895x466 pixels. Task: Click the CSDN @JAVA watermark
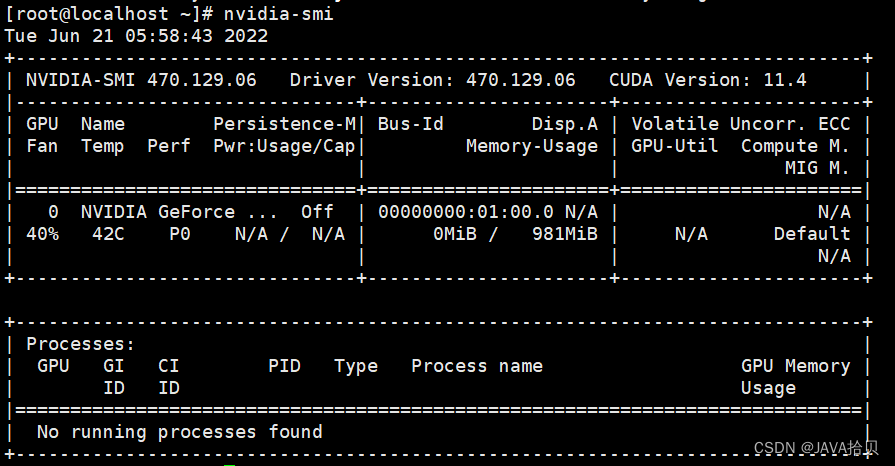click(x=816, y=448)
